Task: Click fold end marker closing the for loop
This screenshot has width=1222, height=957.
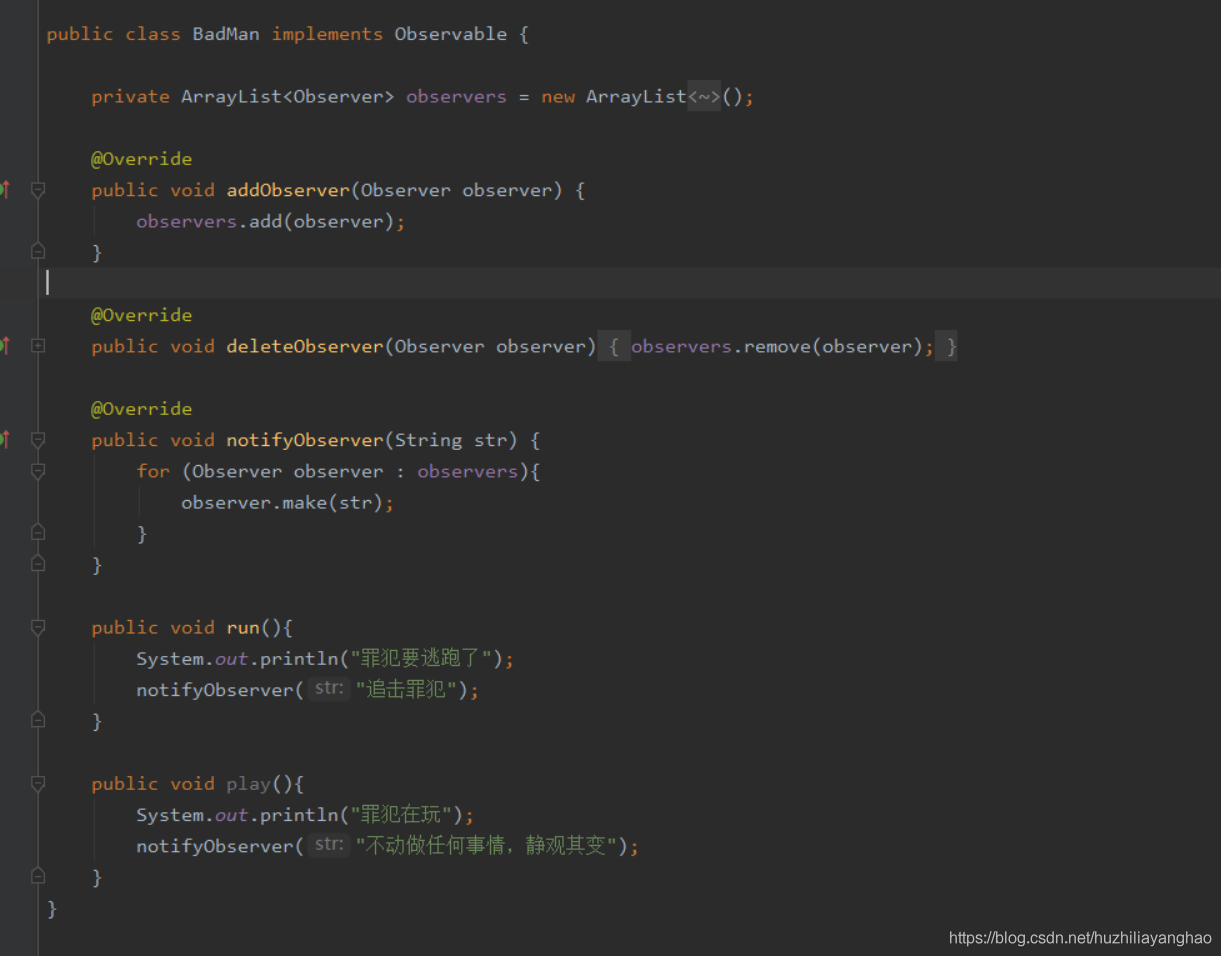Action: point(38,532)
